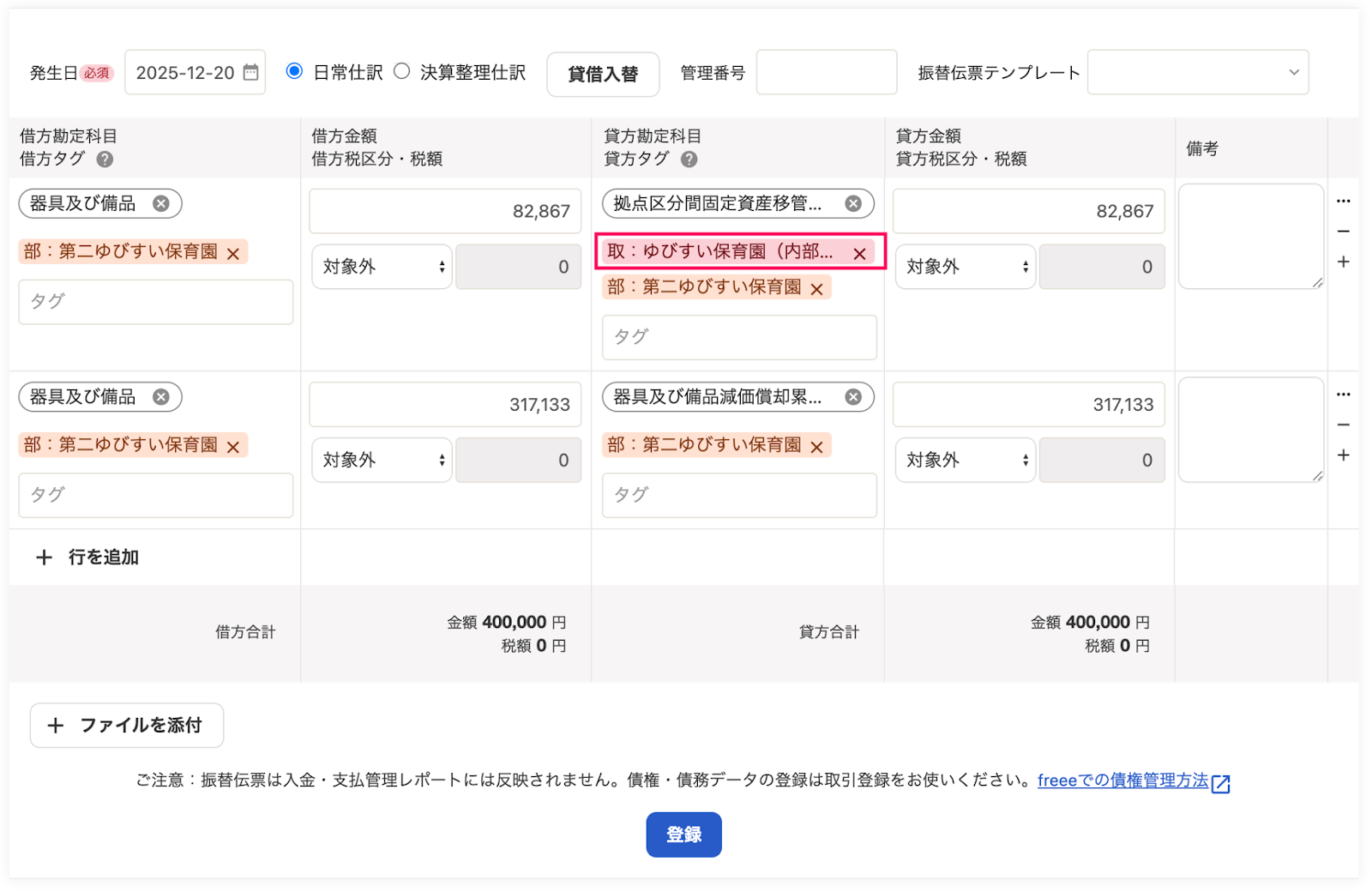Screen dimensions: 1372x892
Task: Open the first row's debit 対象外 tax selector
Action: (382, 267)
